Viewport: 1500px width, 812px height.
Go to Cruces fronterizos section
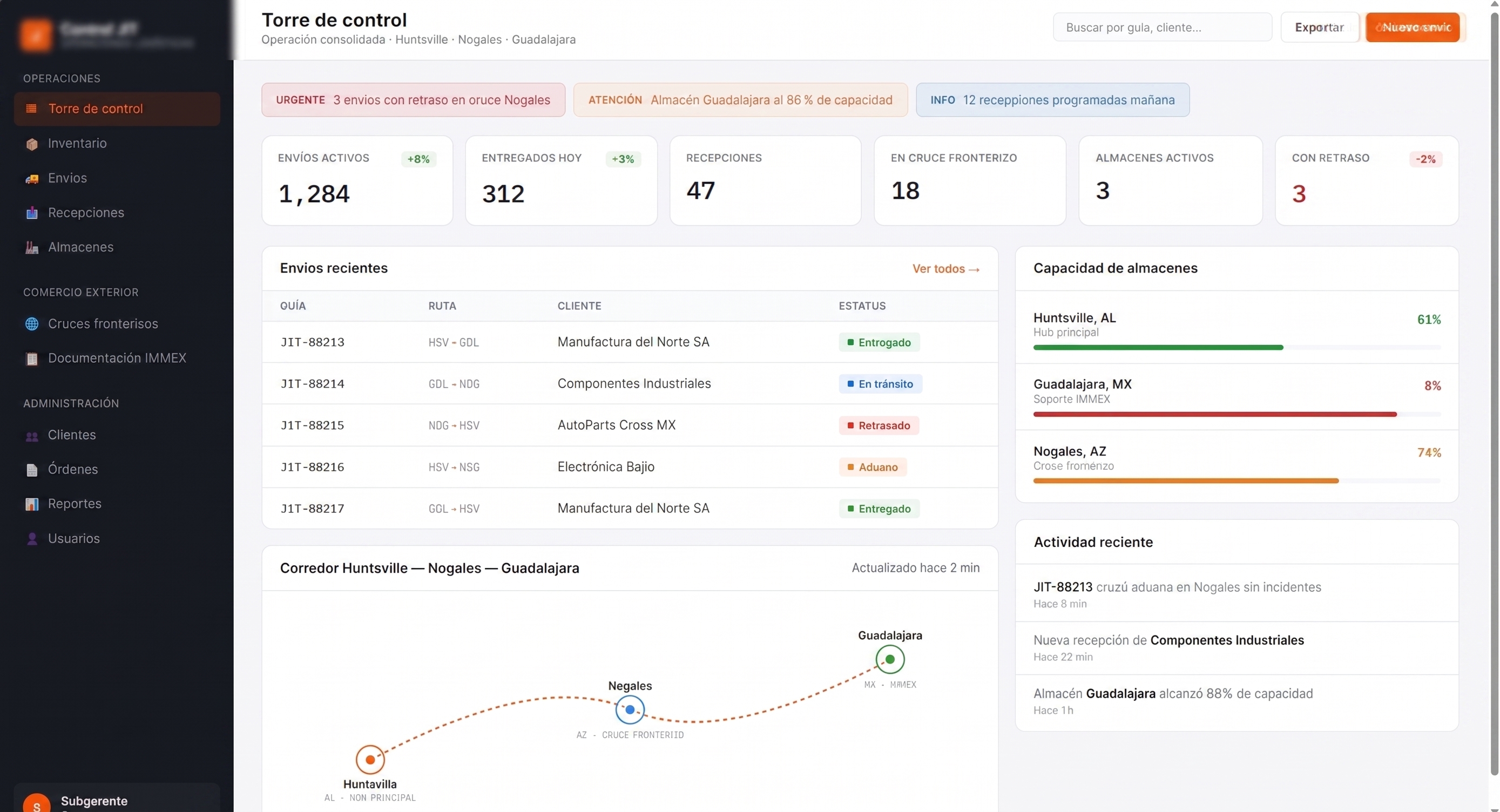117,323
